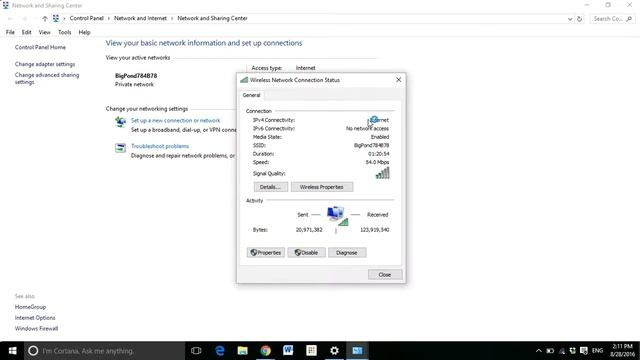Click the BigPond784B78 network name
Image resolution: width=640 pixels, height=360 pixels.
click(x=136, y=76)
